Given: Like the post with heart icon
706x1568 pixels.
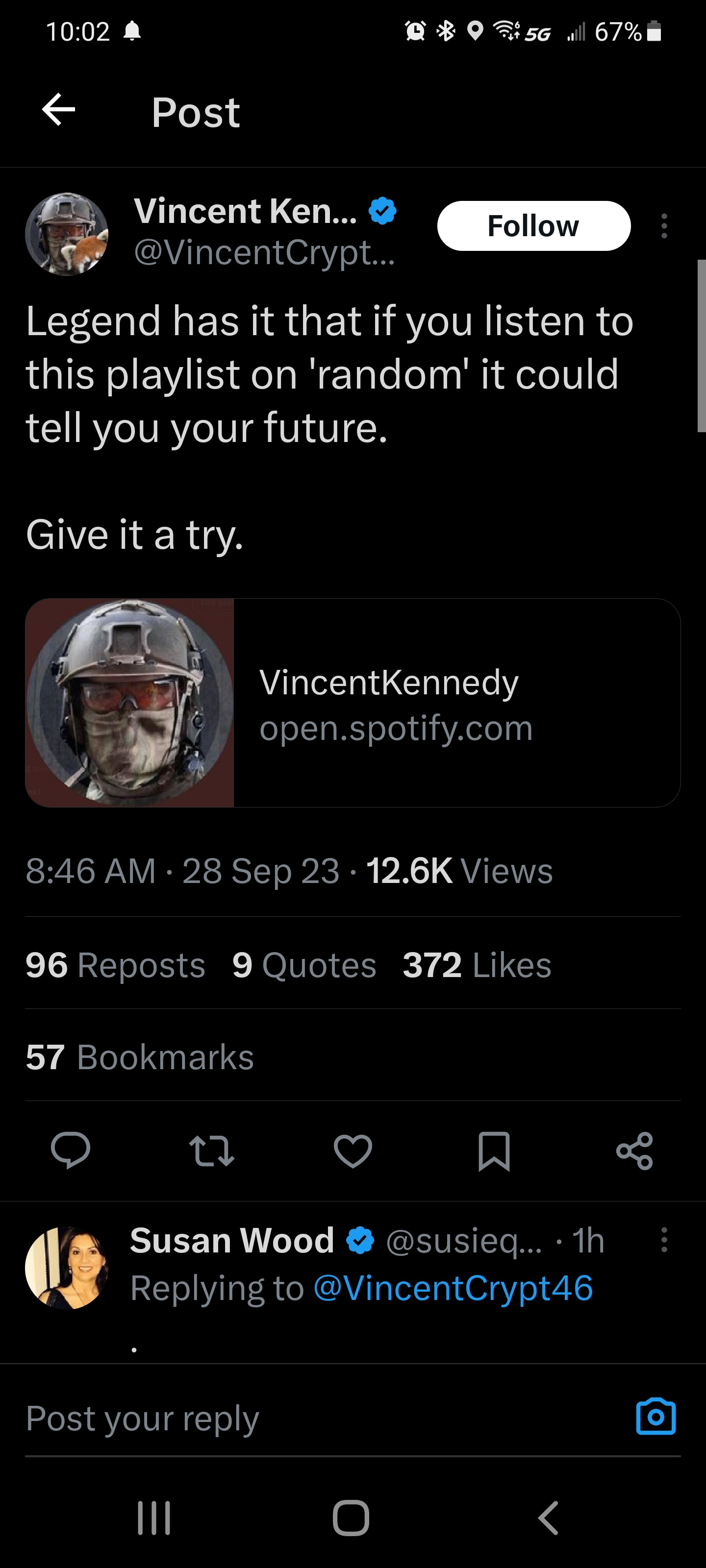Looking at the screenshot, I should tap(353, 1151).
